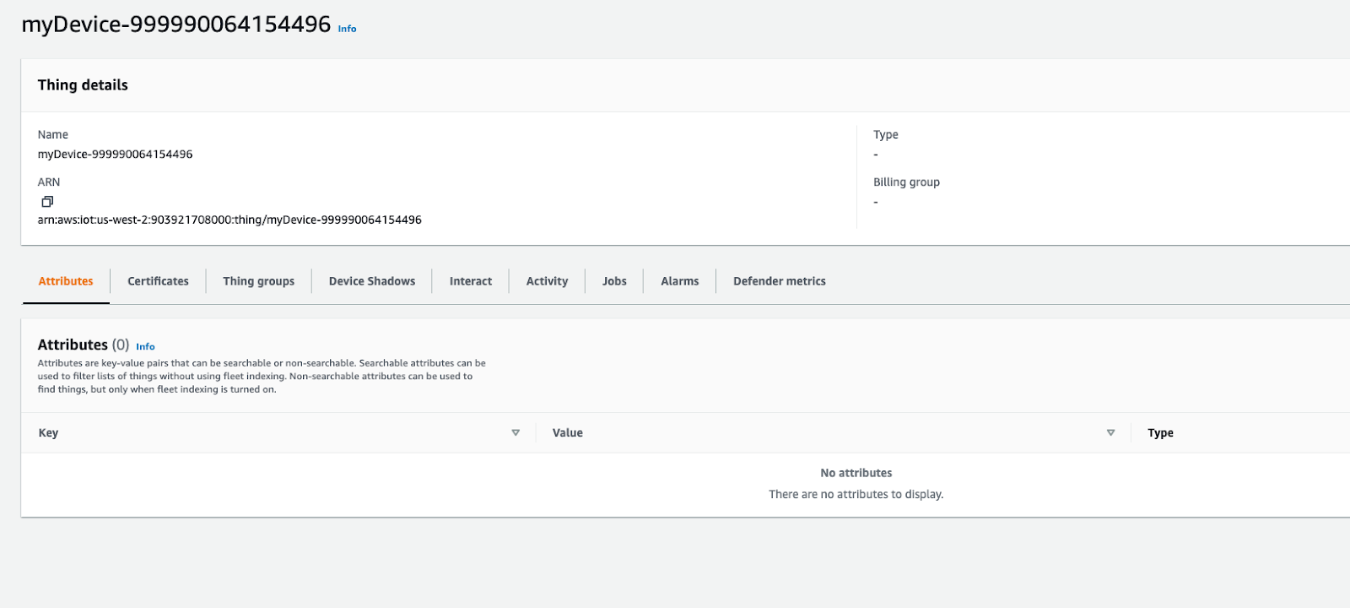Open the Jobs tab
This screenshot has height=608, width=1350.
pos(614,281)
